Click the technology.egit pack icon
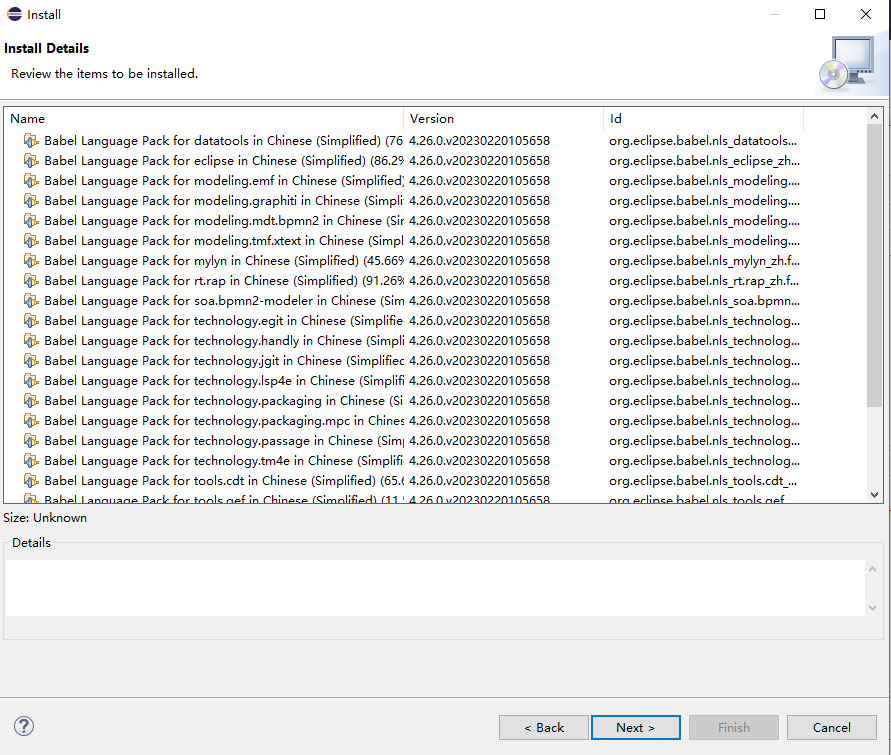The image size is (891, 755). click(31, 320)
